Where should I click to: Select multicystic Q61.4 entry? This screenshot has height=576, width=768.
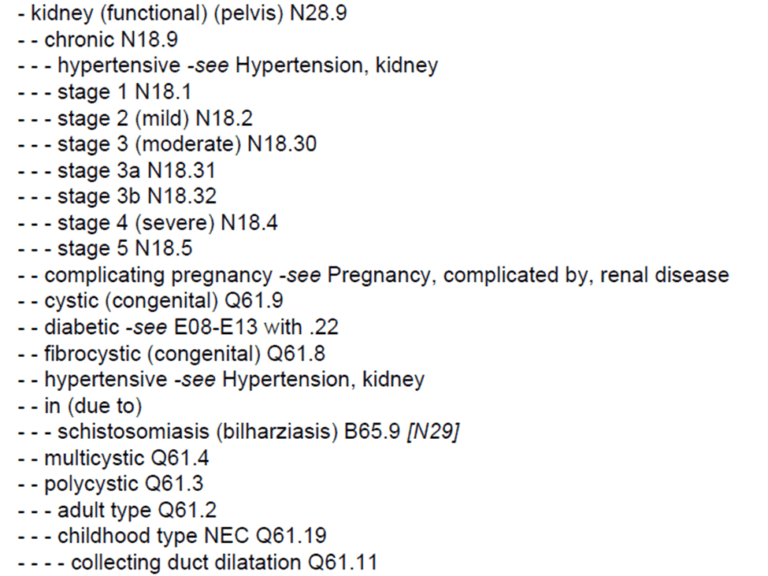(113, 458)
